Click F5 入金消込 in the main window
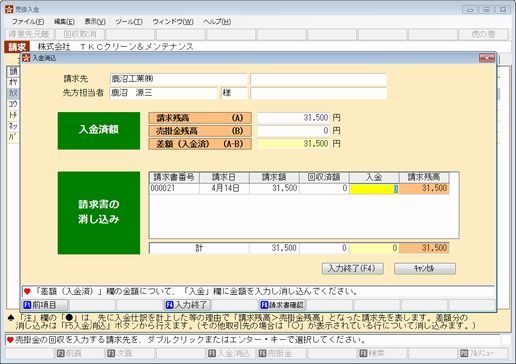The image size is (516, 364). (x=231, y=353)
